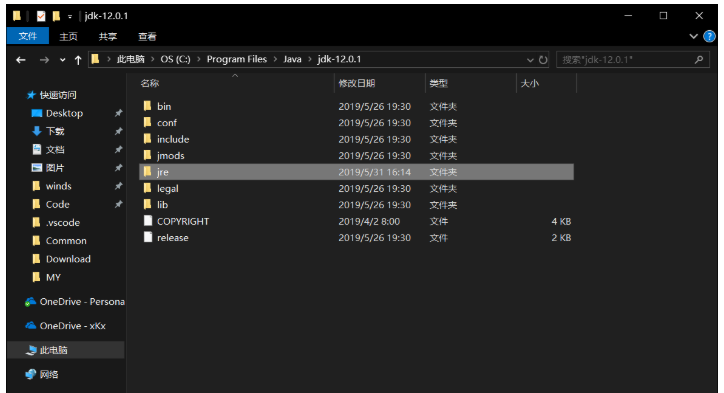Go up one folder level
This screenshot has width=724, height=393.
click(78, 60)
